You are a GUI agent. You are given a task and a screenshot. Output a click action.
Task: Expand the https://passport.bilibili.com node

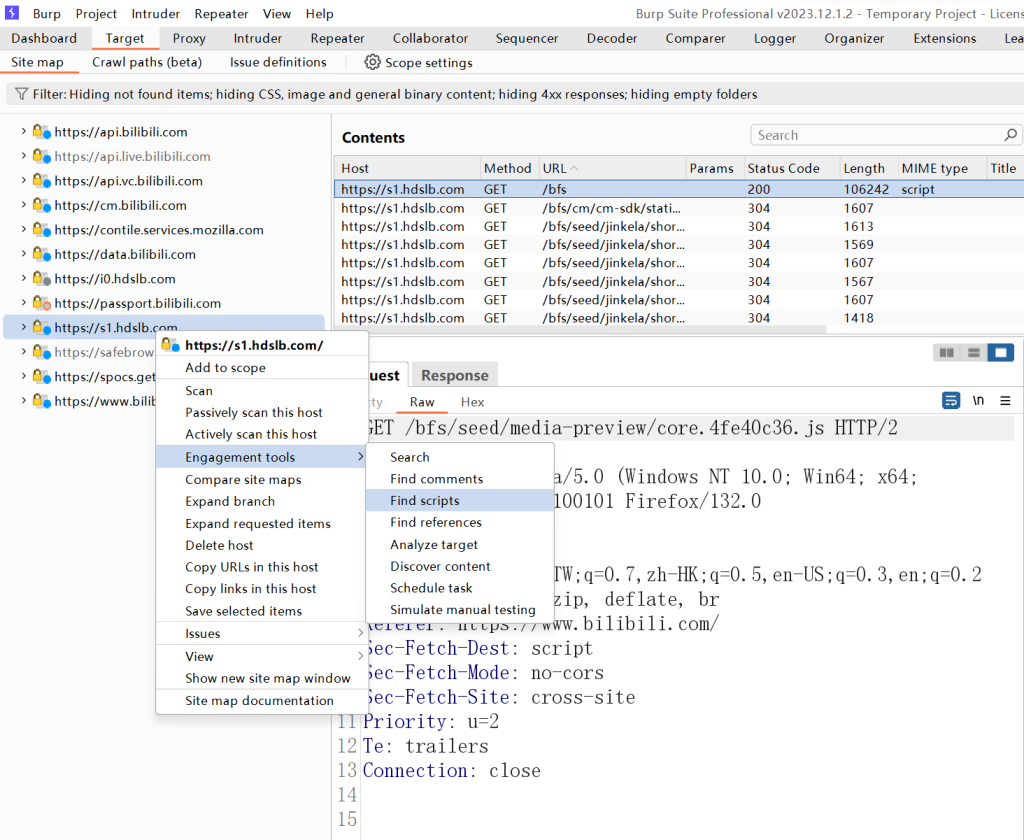pos(24,303)
